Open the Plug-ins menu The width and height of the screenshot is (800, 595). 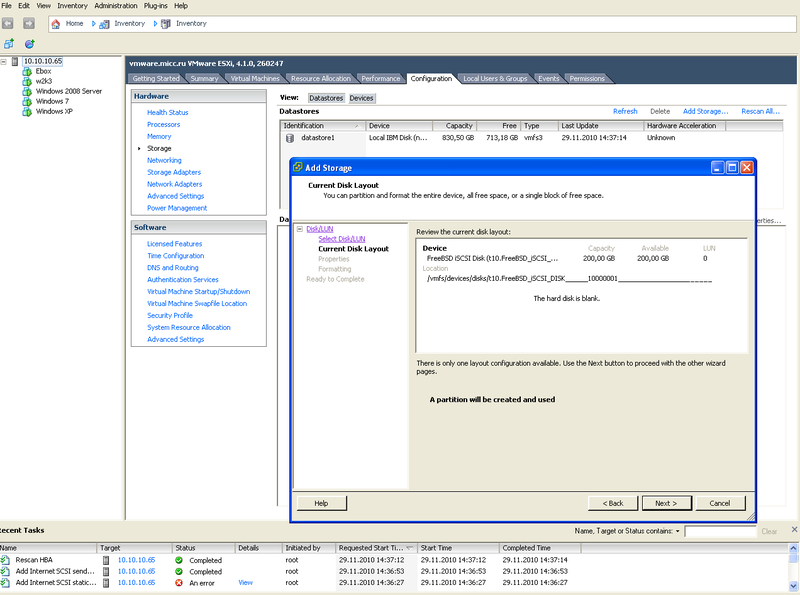tap(157, 6)
